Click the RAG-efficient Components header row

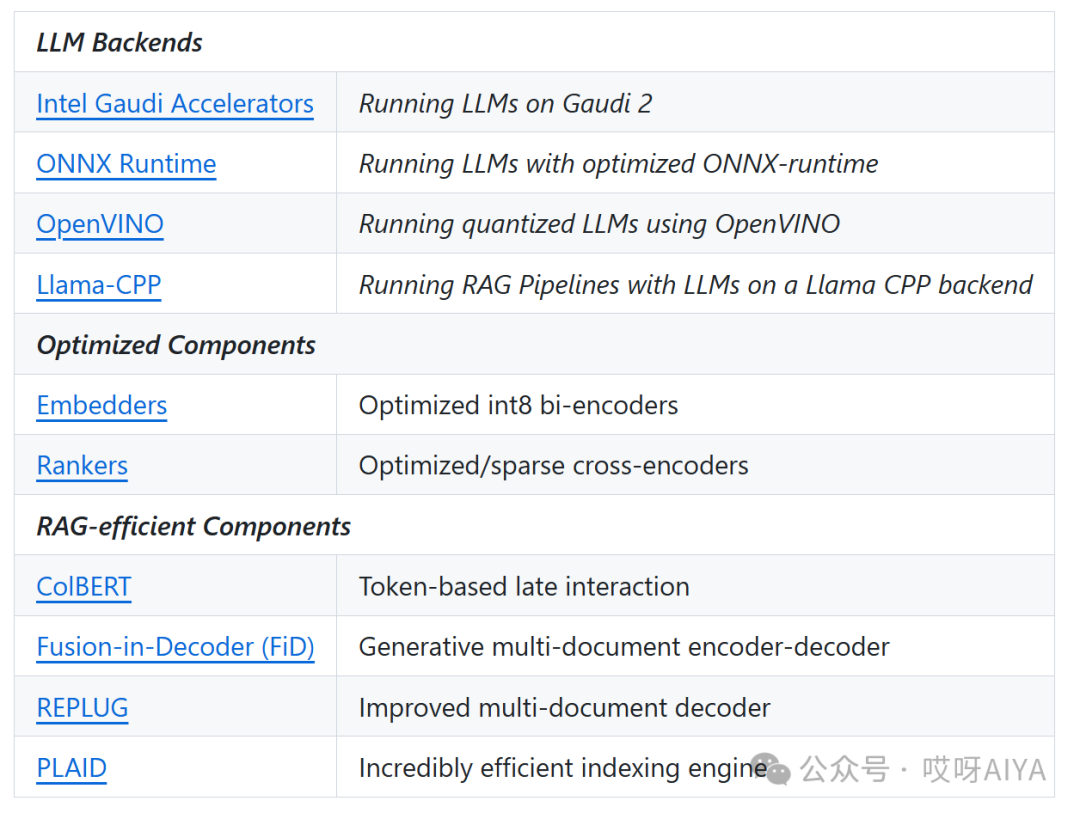pyautogui.click(x=194, y=527)
